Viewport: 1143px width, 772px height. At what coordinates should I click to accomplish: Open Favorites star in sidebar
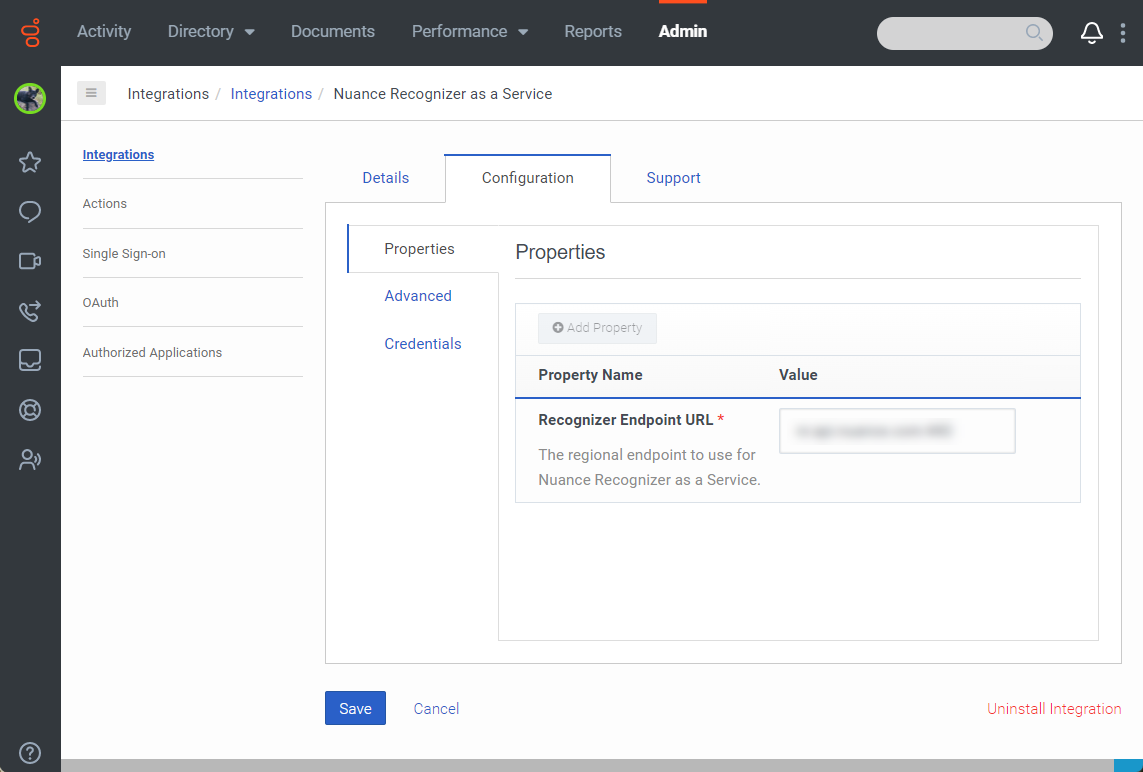tap(30, 162)
